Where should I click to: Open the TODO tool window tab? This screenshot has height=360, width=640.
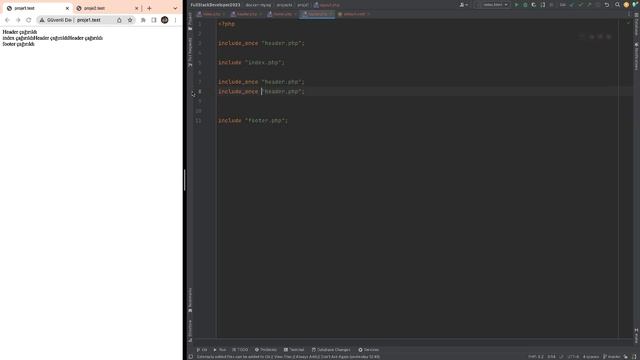tap(240, 350)
